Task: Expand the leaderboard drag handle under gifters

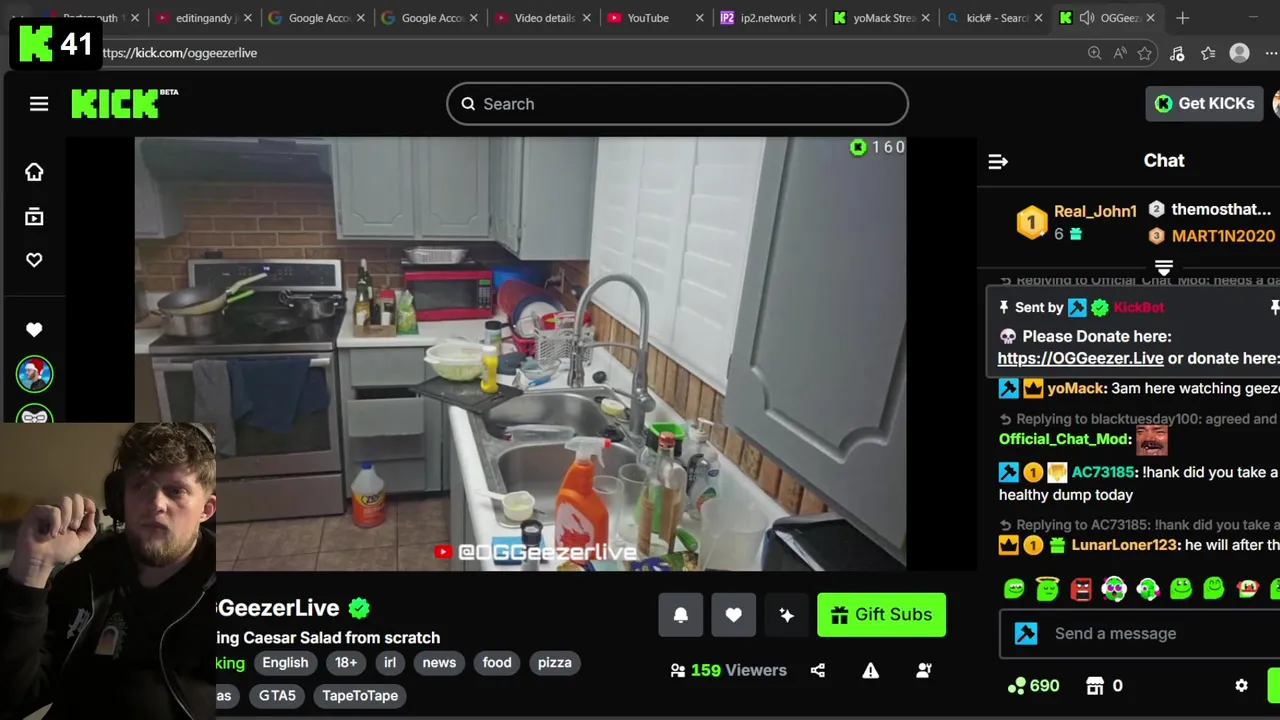Action: (1163, 267)
